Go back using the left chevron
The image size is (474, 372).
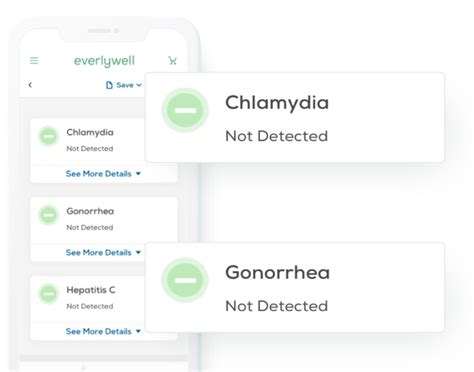(x=30, y=85)
